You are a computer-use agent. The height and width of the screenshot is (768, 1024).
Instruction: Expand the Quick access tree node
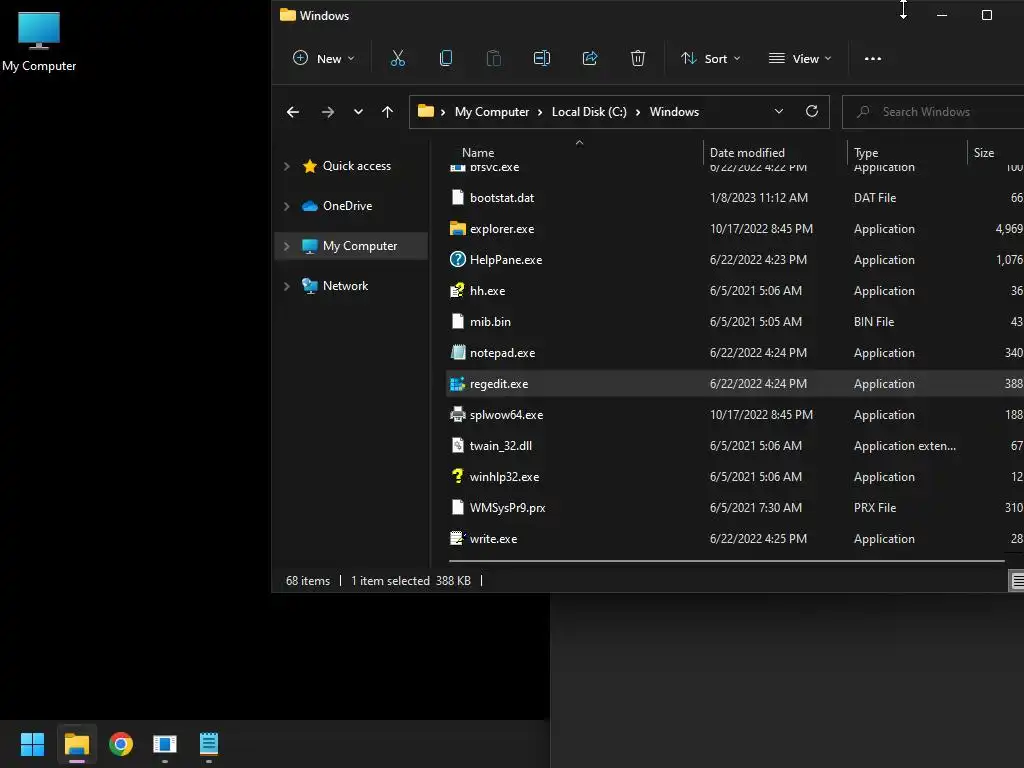click(287, 166)
